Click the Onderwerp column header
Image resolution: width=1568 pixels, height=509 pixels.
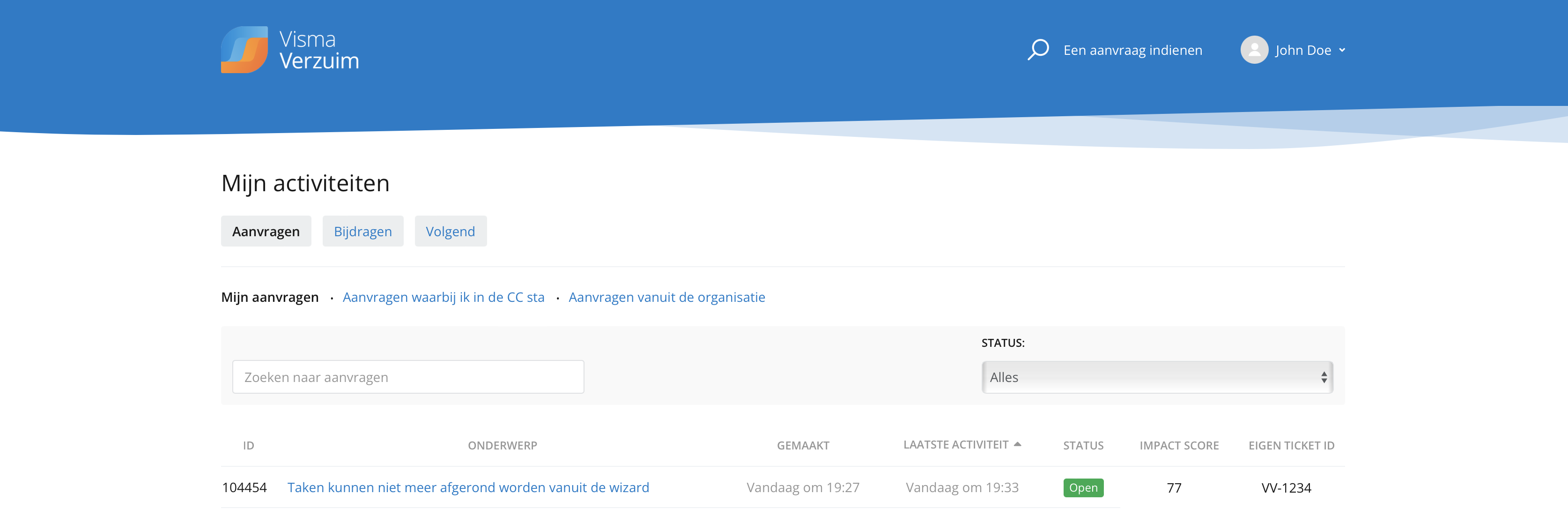[x=502, y=446]
